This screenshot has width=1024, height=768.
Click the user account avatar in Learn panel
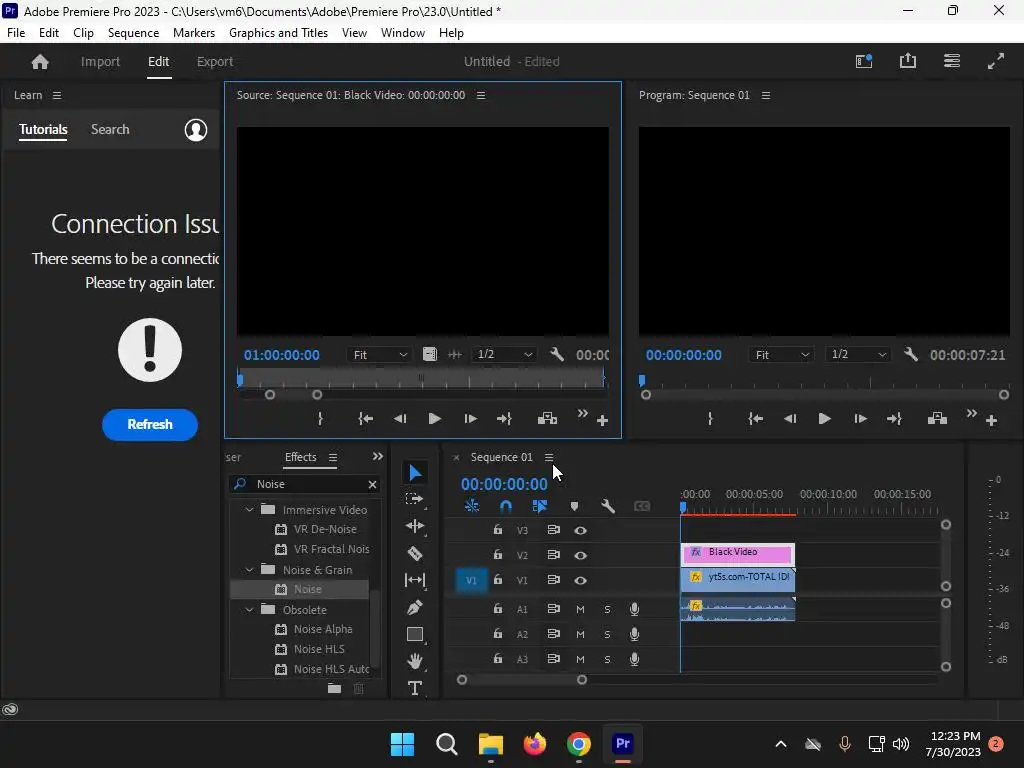(196, 129)
